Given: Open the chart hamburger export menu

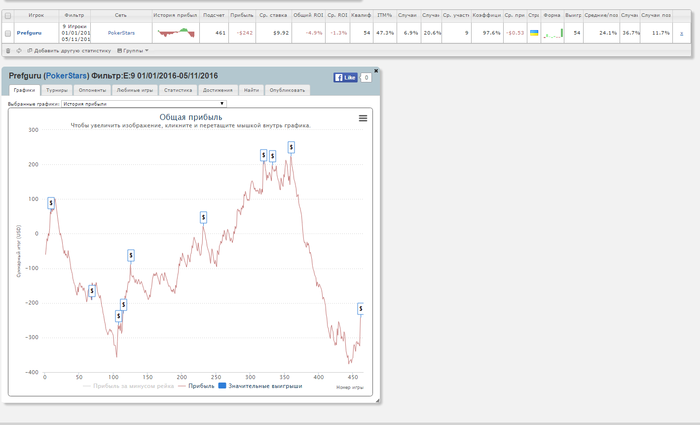Looking at the screenshot, I should click(x=363, y=118).
